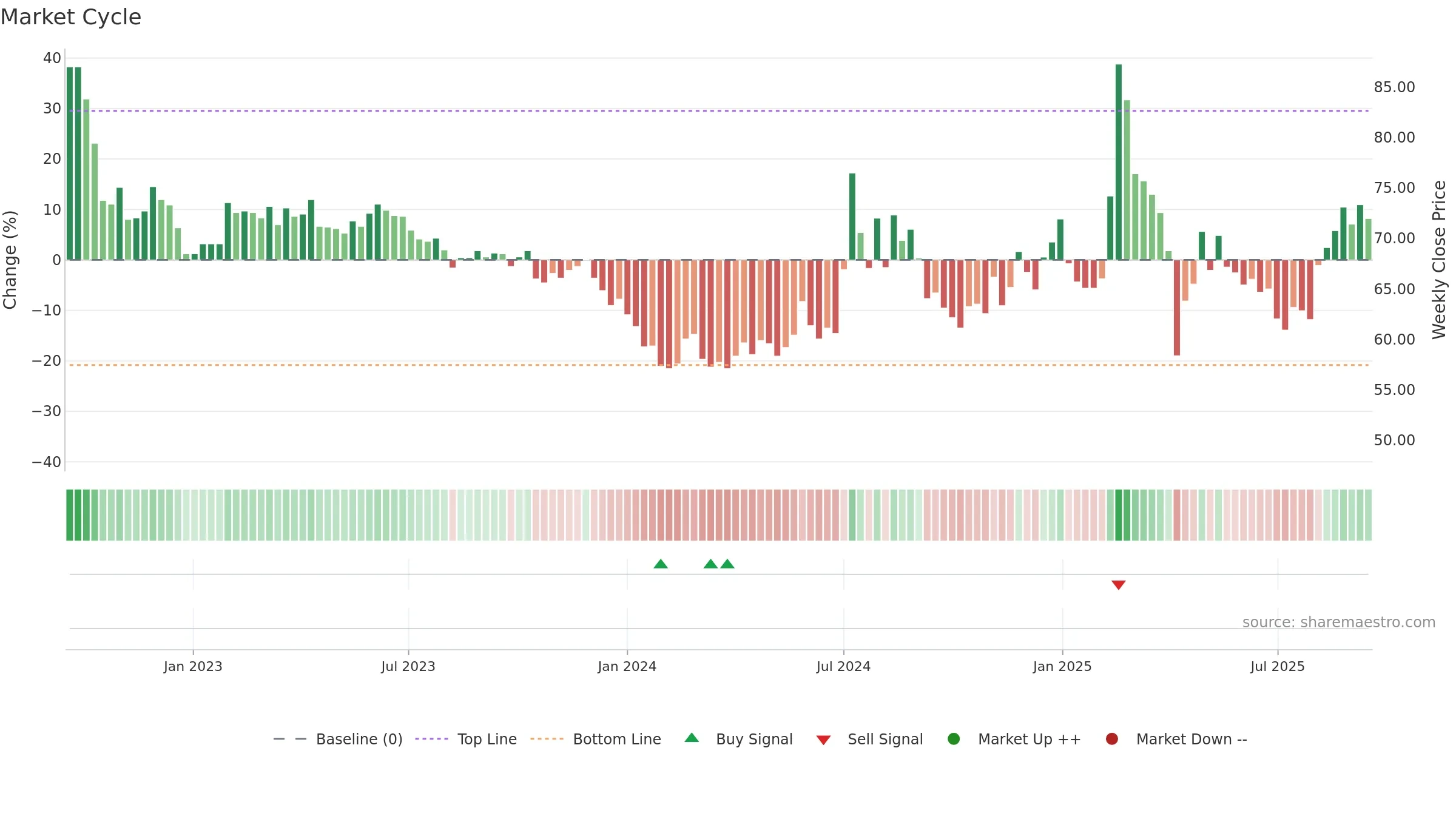Click the Jan 2025 axis label
Viewport: 1456px width, 819px height.
point(1062,667)
